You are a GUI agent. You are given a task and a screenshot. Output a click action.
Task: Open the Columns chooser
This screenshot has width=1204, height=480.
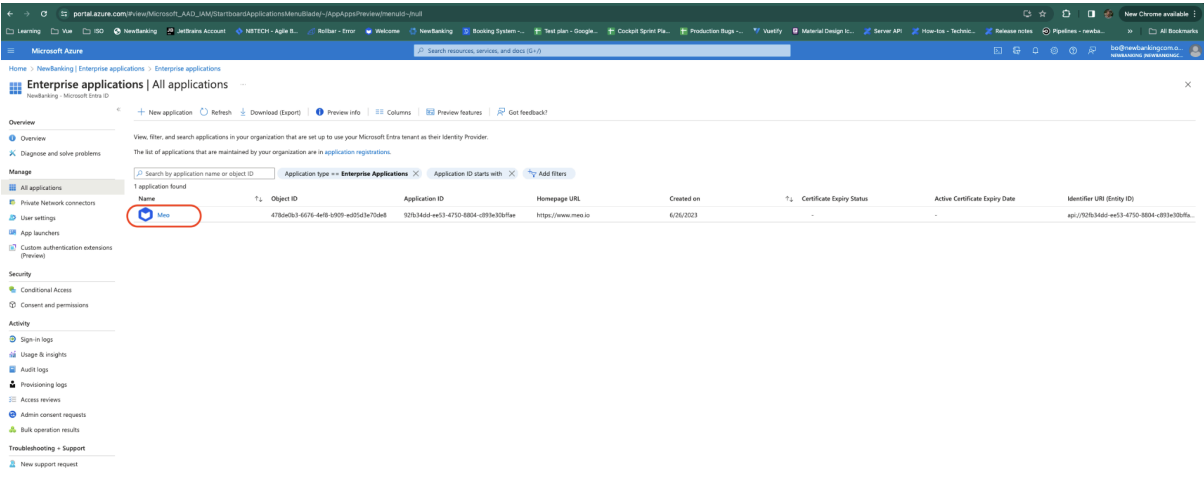click(392, 112)
